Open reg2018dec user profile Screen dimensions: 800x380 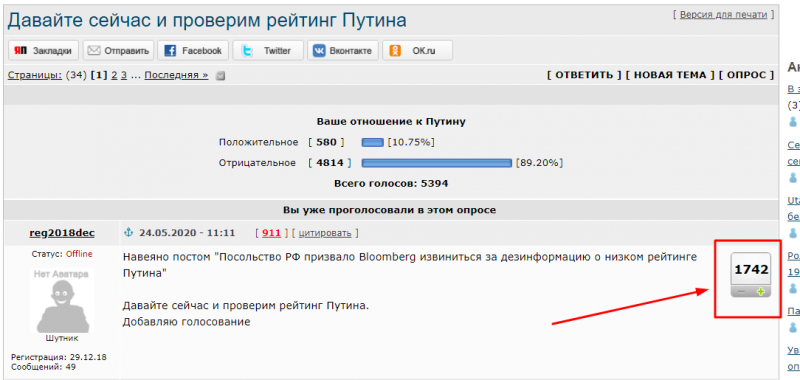pyautogui.click(x=62, y=233)
